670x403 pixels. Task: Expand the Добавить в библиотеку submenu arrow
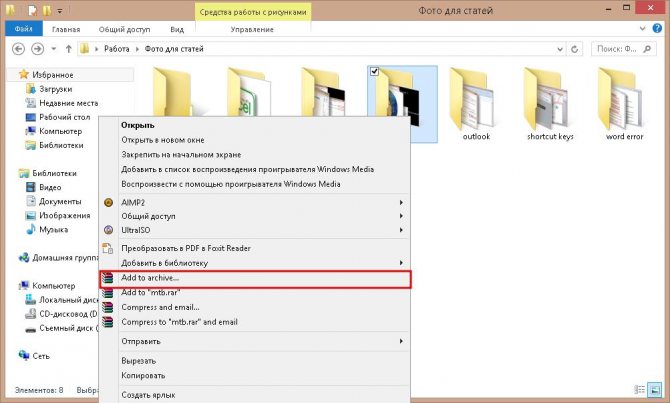pyautogui.click(x=401, y=263)
